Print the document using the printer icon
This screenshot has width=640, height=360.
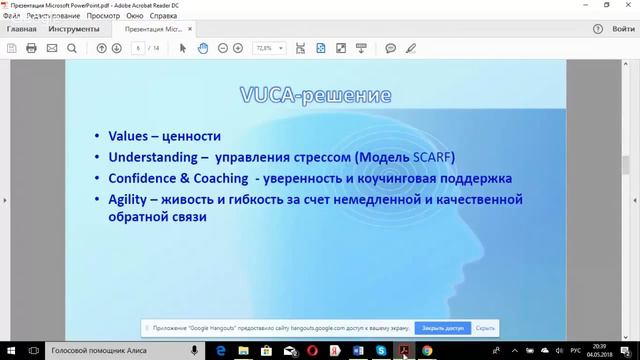pos(31,48)
